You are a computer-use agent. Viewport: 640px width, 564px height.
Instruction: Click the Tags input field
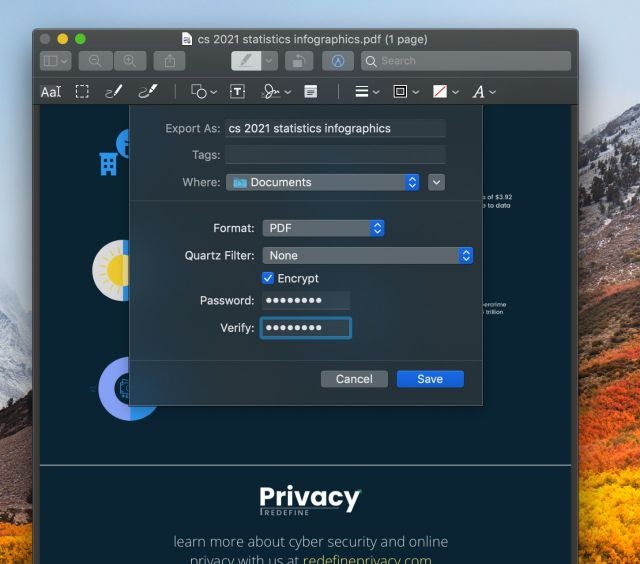point(335,155)
